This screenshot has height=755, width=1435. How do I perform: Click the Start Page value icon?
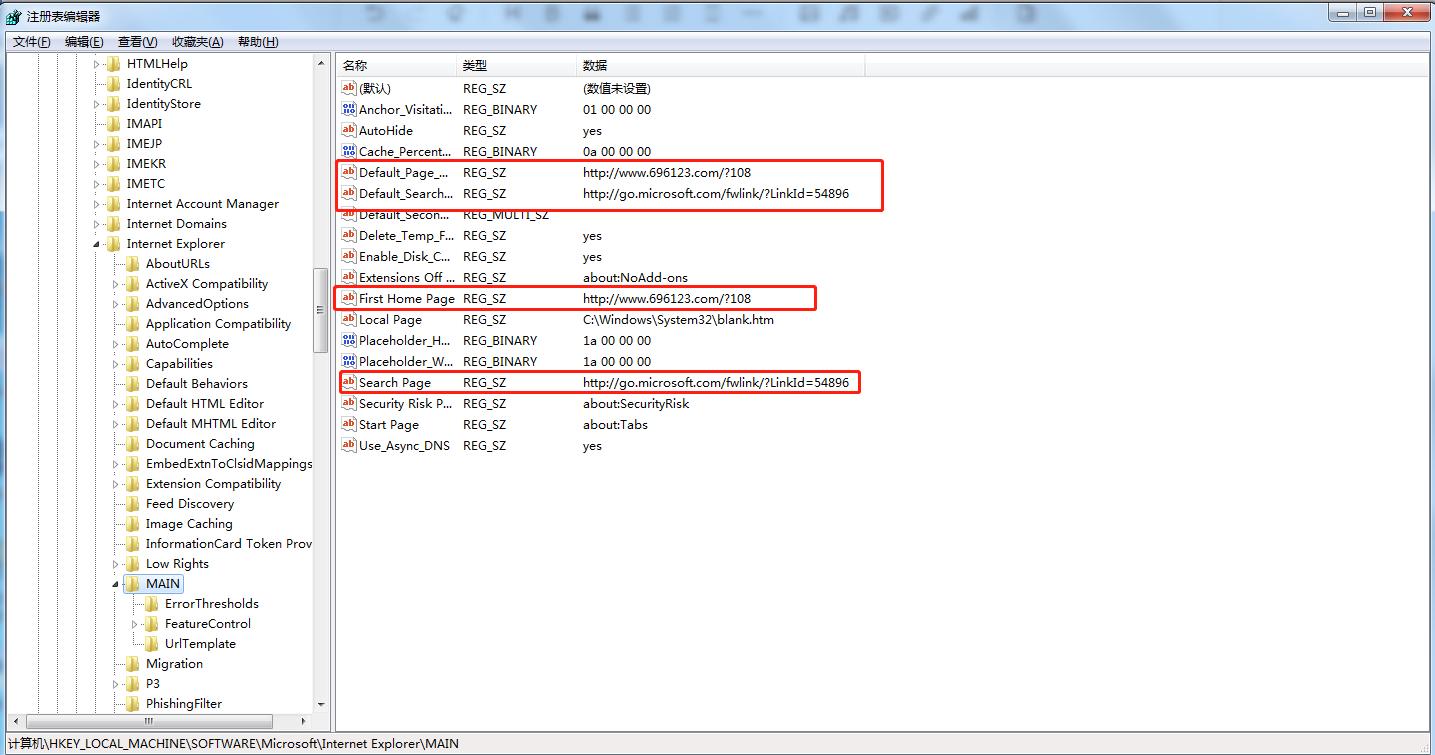pos(349,424)
